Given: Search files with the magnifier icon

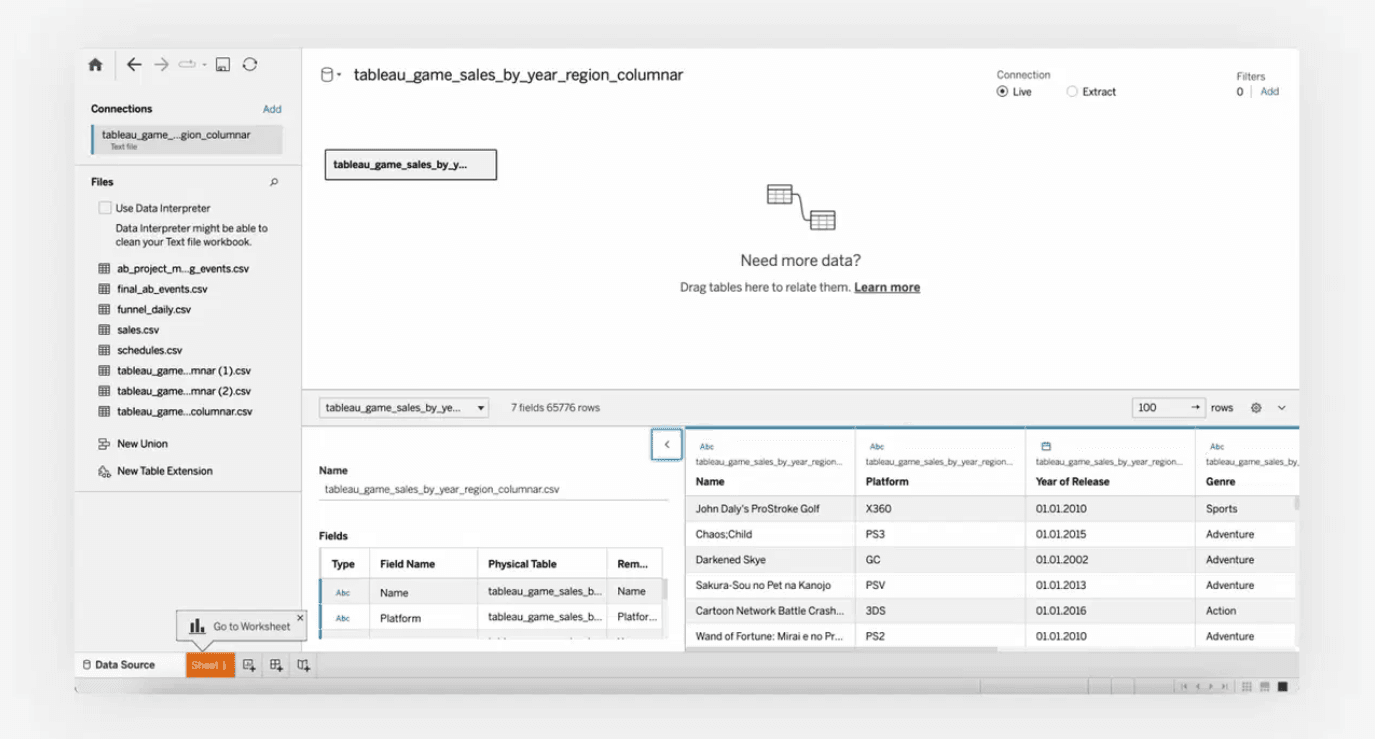Looking at the screenshot, I should click(x=274, y=182).
